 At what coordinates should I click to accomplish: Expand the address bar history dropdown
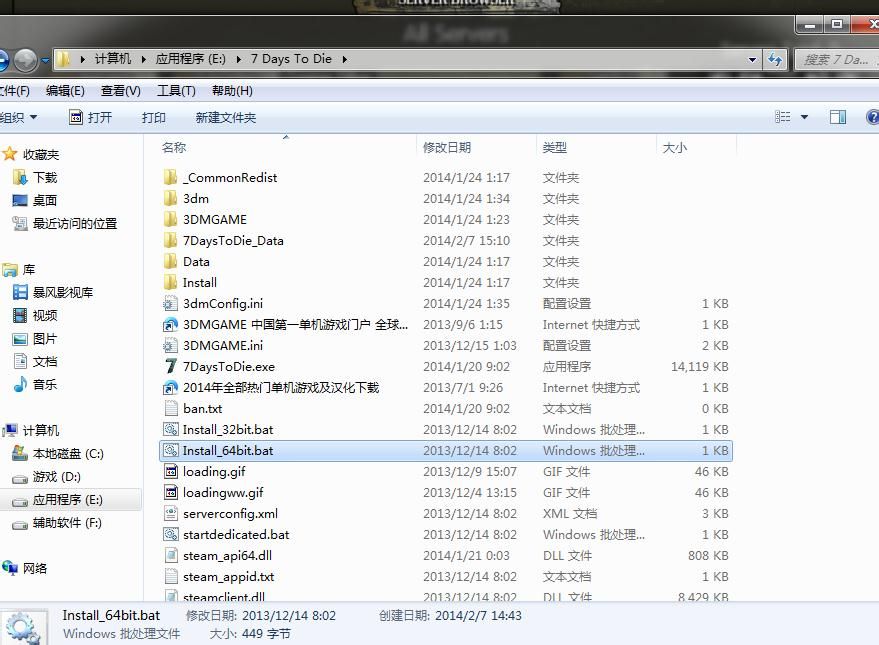pos(752,60)
